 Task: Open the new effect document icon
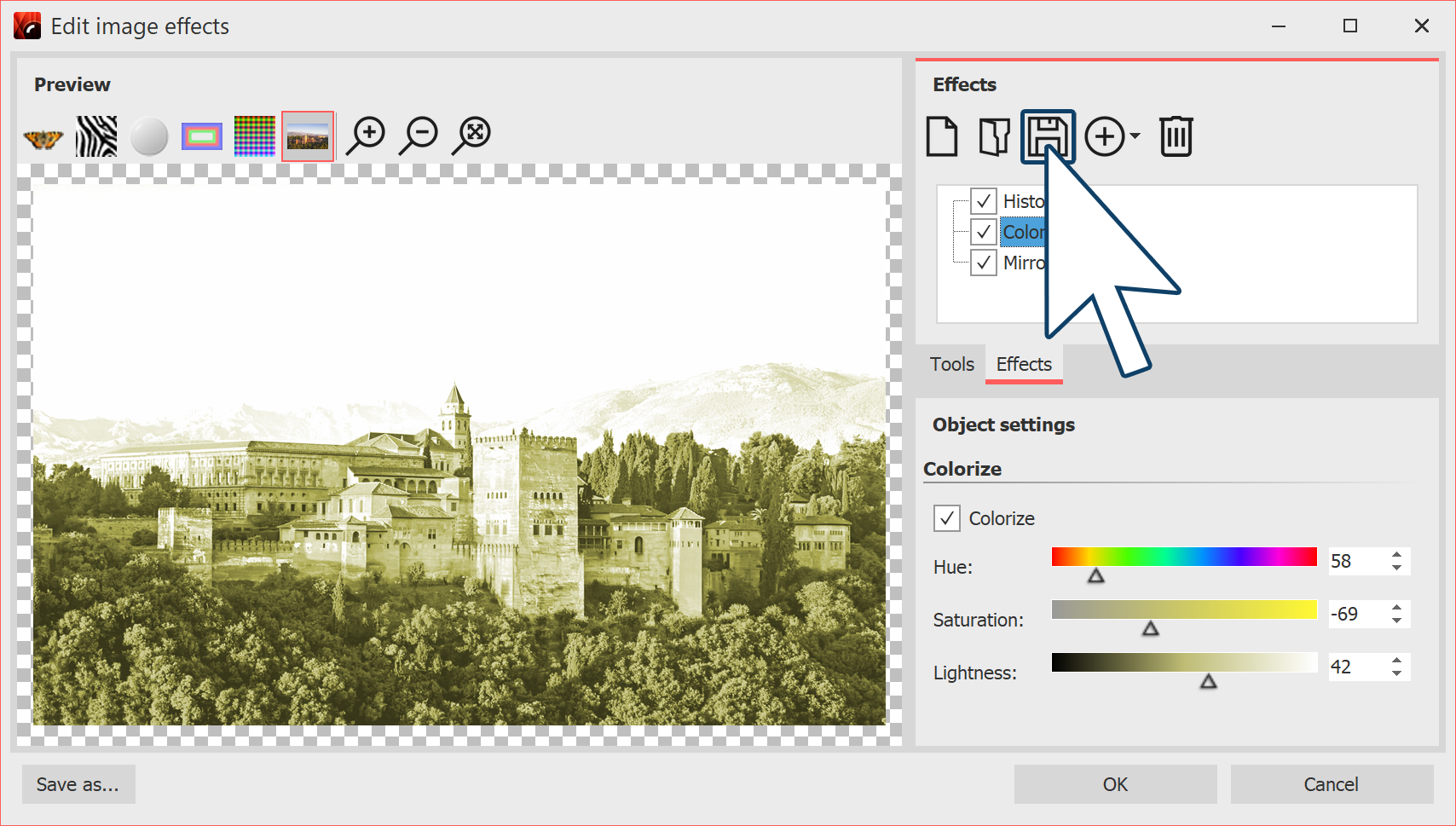click(941, 135)
